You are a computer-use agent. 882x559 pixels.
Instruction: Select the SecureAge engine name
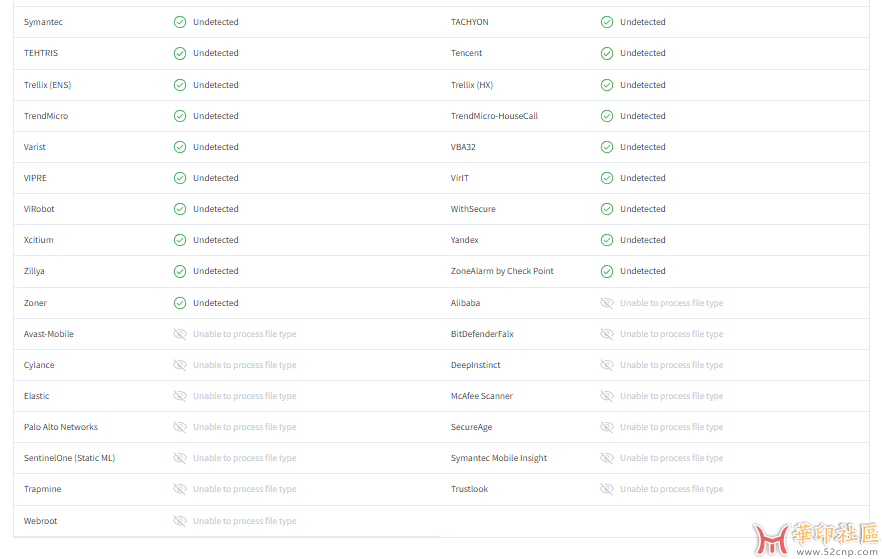pos(471,427)
